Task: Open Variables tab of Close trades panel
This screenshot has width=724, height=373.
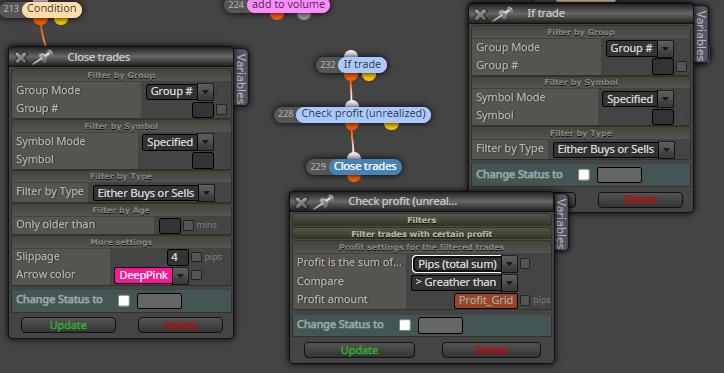Action: click(x=241, y=78)
